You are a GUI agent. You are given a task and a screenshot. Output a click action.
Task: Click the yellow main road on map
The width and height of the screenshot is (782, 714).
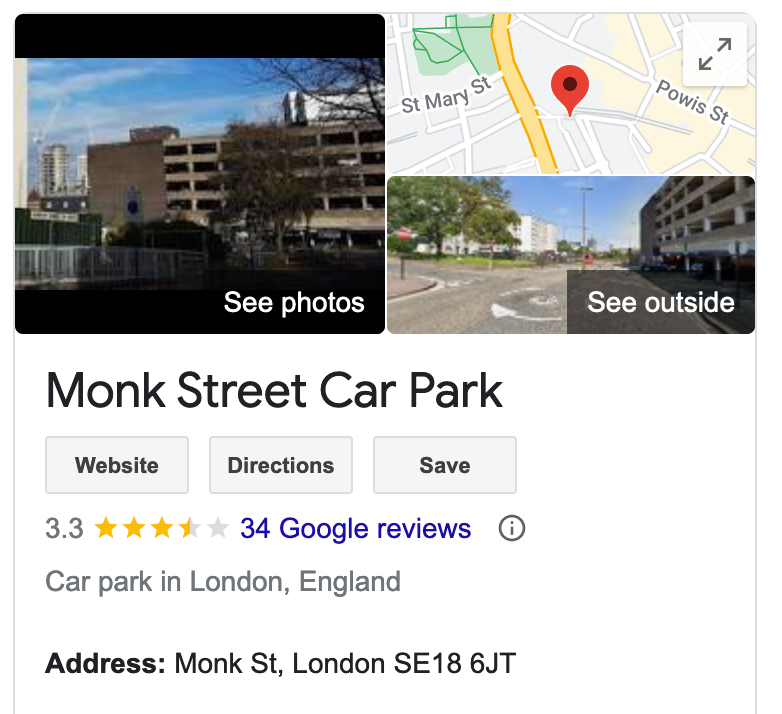point(523,95)
